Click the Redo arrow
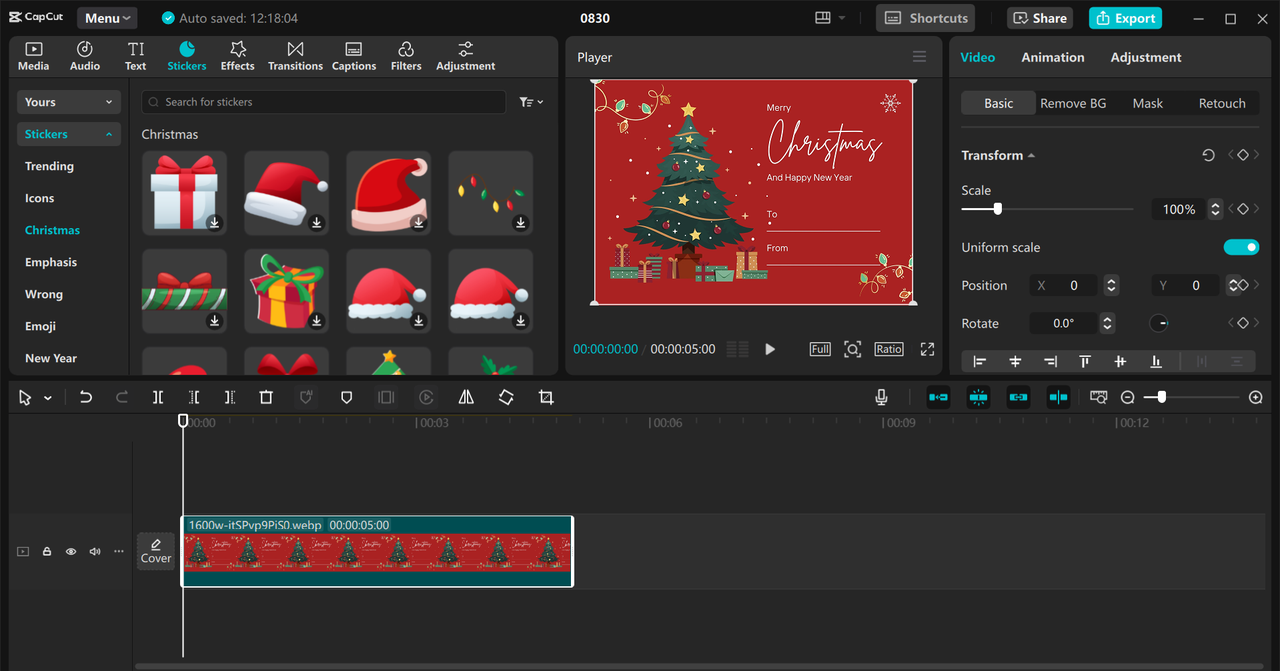Screen dimensions: 1280x671 (122, 397)
